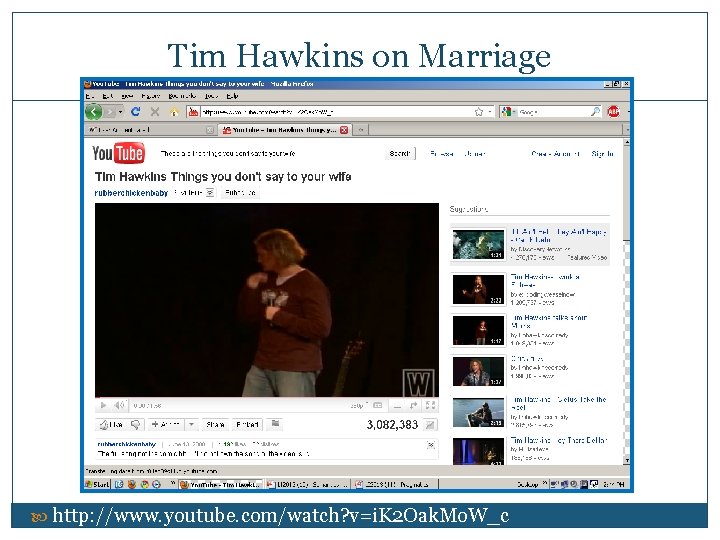Click the Subscribe button
This screenshot has height=540, width=720.
[x=240, y=193]
